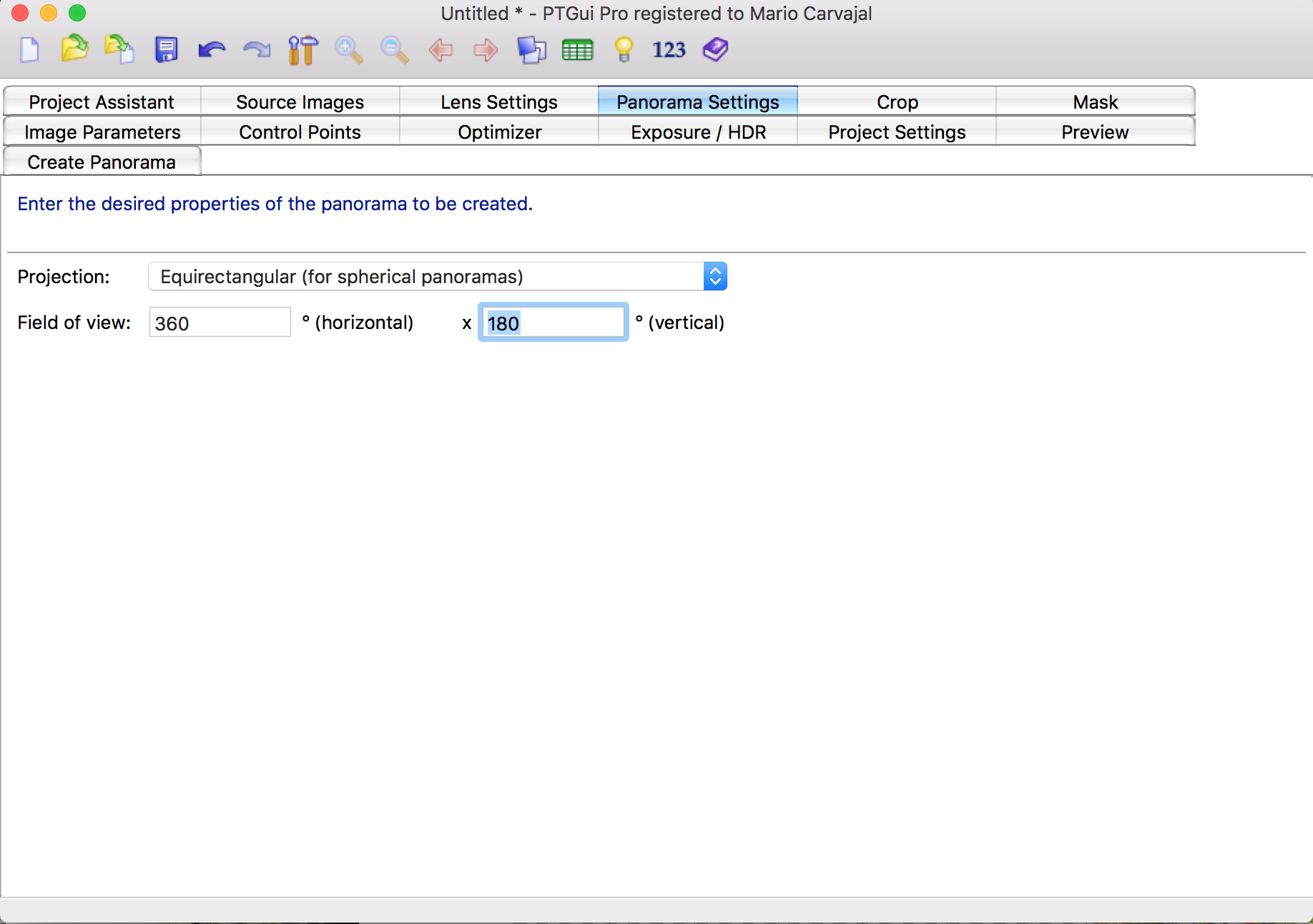
Task: Open the purple help book icon
Action: pos(715,49)
